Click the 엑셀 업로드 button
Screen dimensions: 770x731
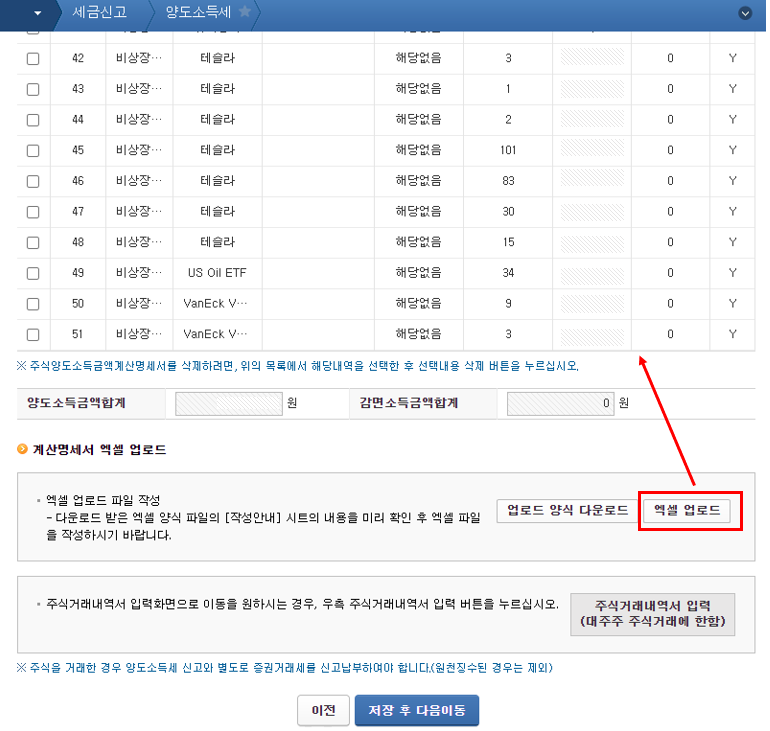(x=687, y=511)
